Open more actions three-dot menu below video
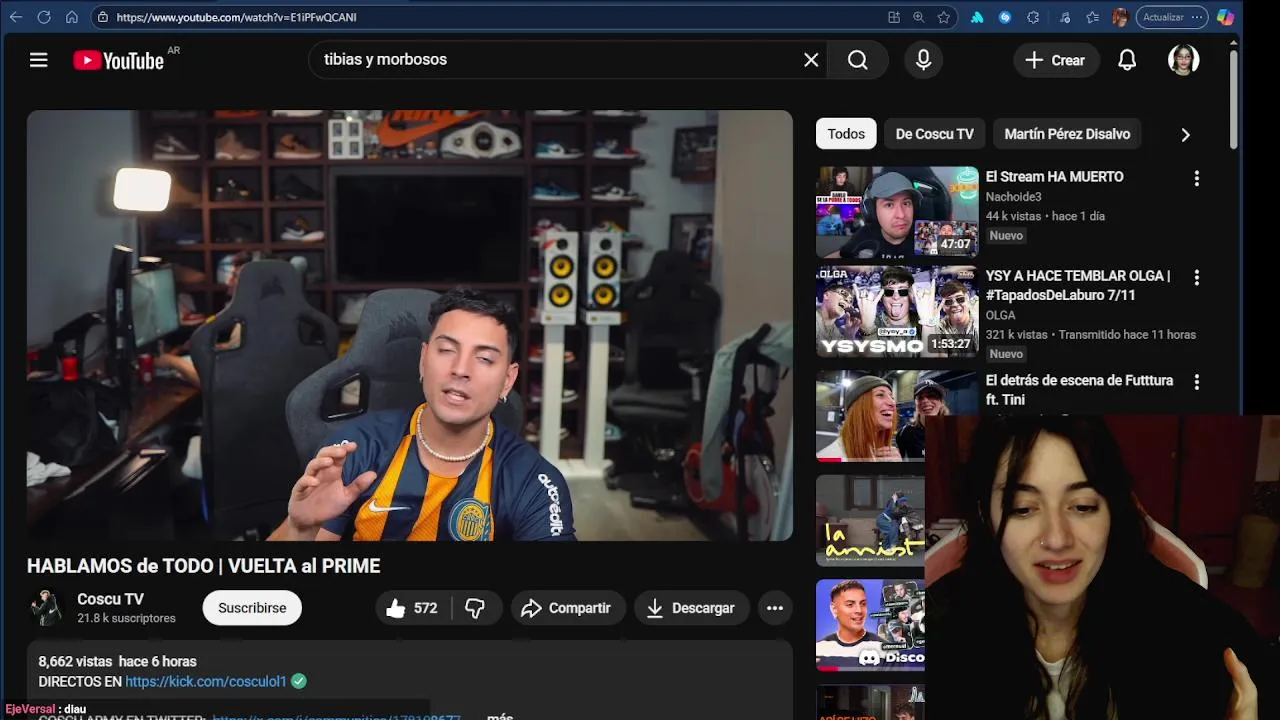 click(775, 608)
